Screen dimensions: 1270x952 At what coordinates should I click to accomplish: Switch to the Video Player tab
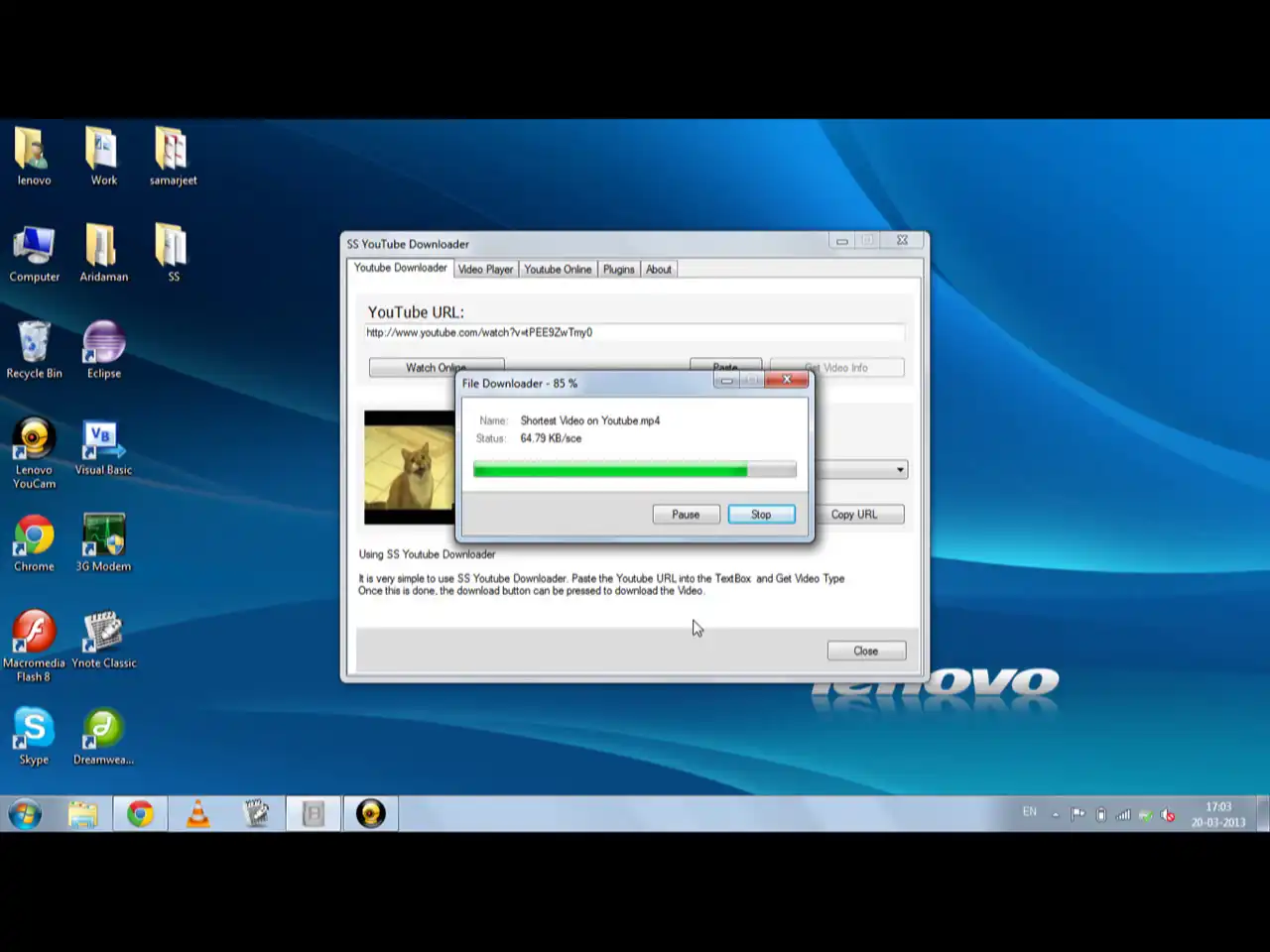[x=485, y=269]
